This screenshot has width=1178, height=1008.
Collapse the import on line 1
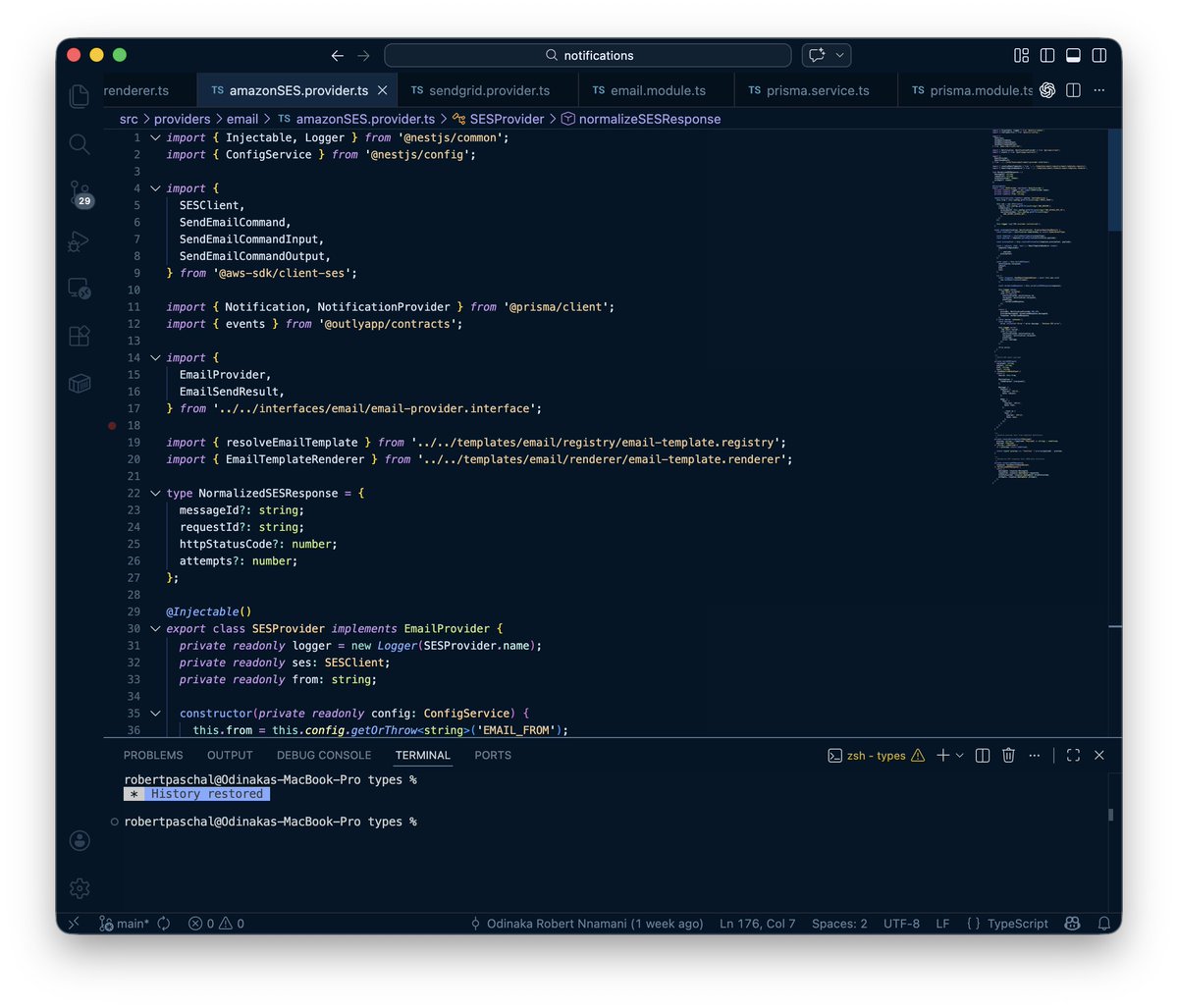(155, 138)
